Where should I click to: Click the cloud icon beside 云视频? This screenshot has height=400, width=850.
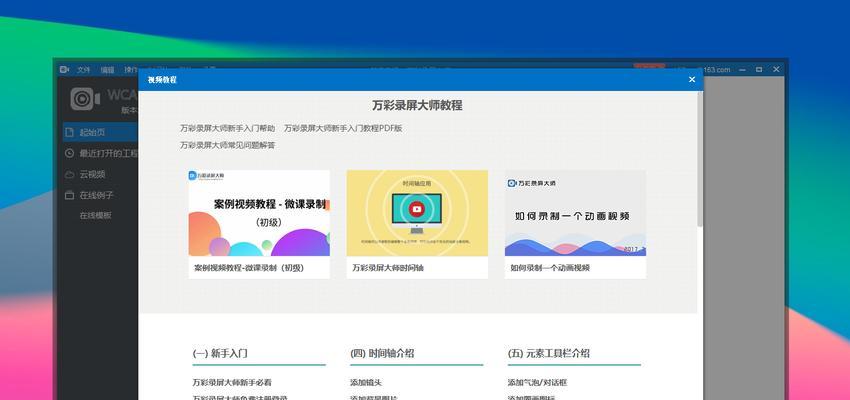[x=69, y=175]
